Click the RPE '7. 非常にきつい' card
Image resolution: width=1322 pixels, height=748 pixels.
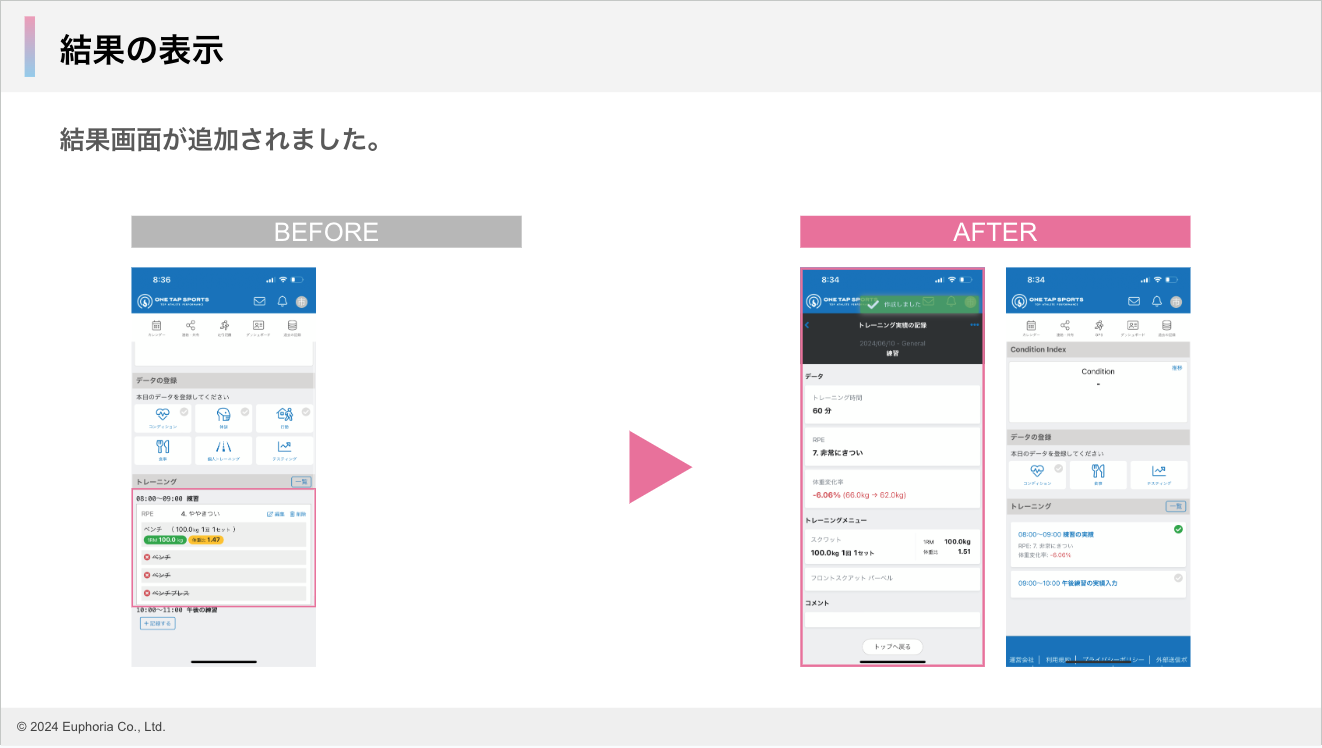892,446
